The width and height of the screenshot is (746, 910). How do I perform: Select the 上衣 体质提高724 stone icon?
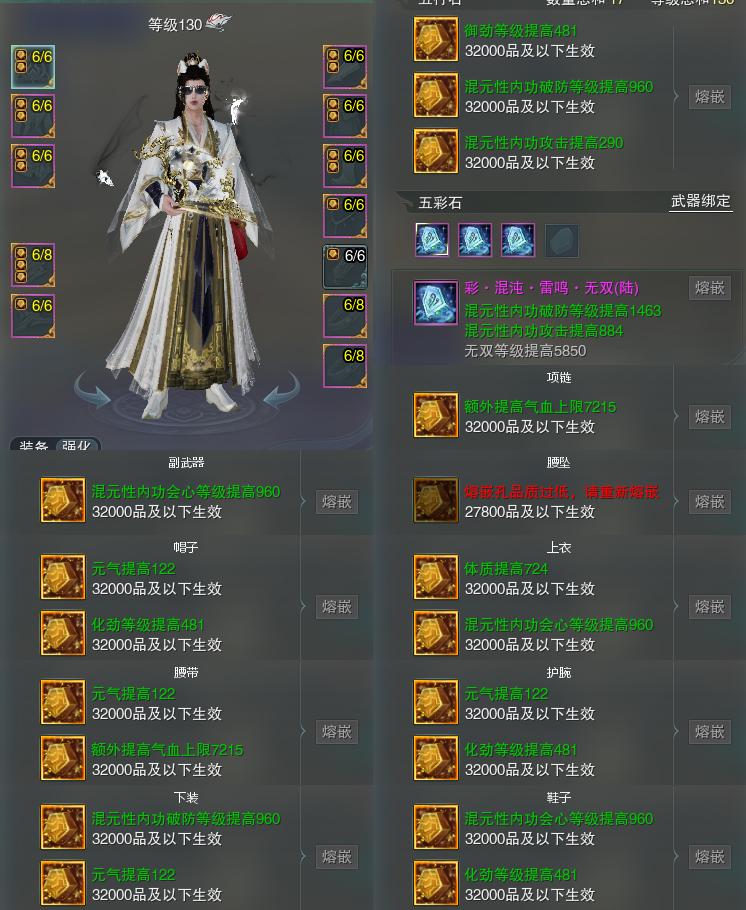coord(435,577)
